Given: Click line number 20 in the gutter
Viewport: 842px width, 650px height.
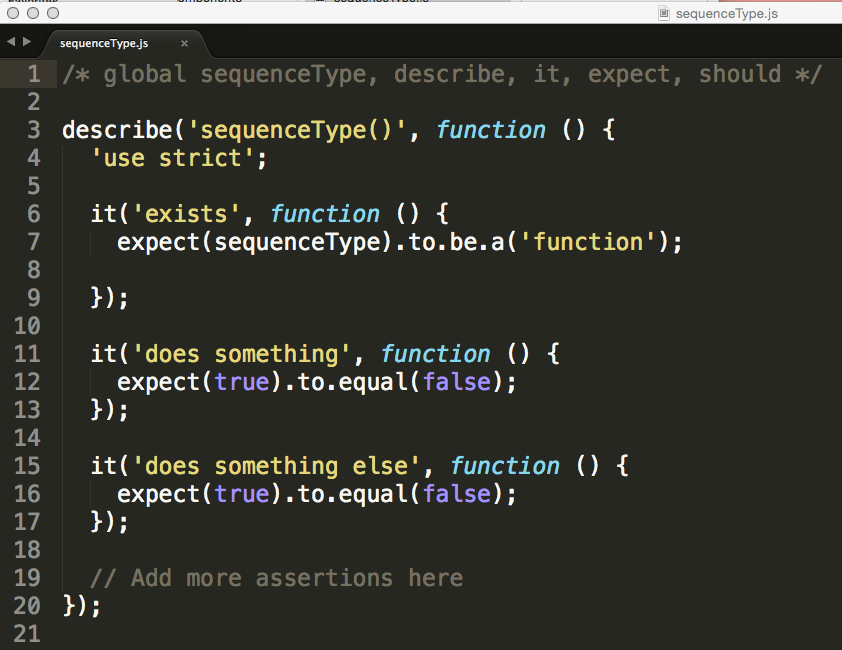Looking at the screenshot, I should click(27, 606).
